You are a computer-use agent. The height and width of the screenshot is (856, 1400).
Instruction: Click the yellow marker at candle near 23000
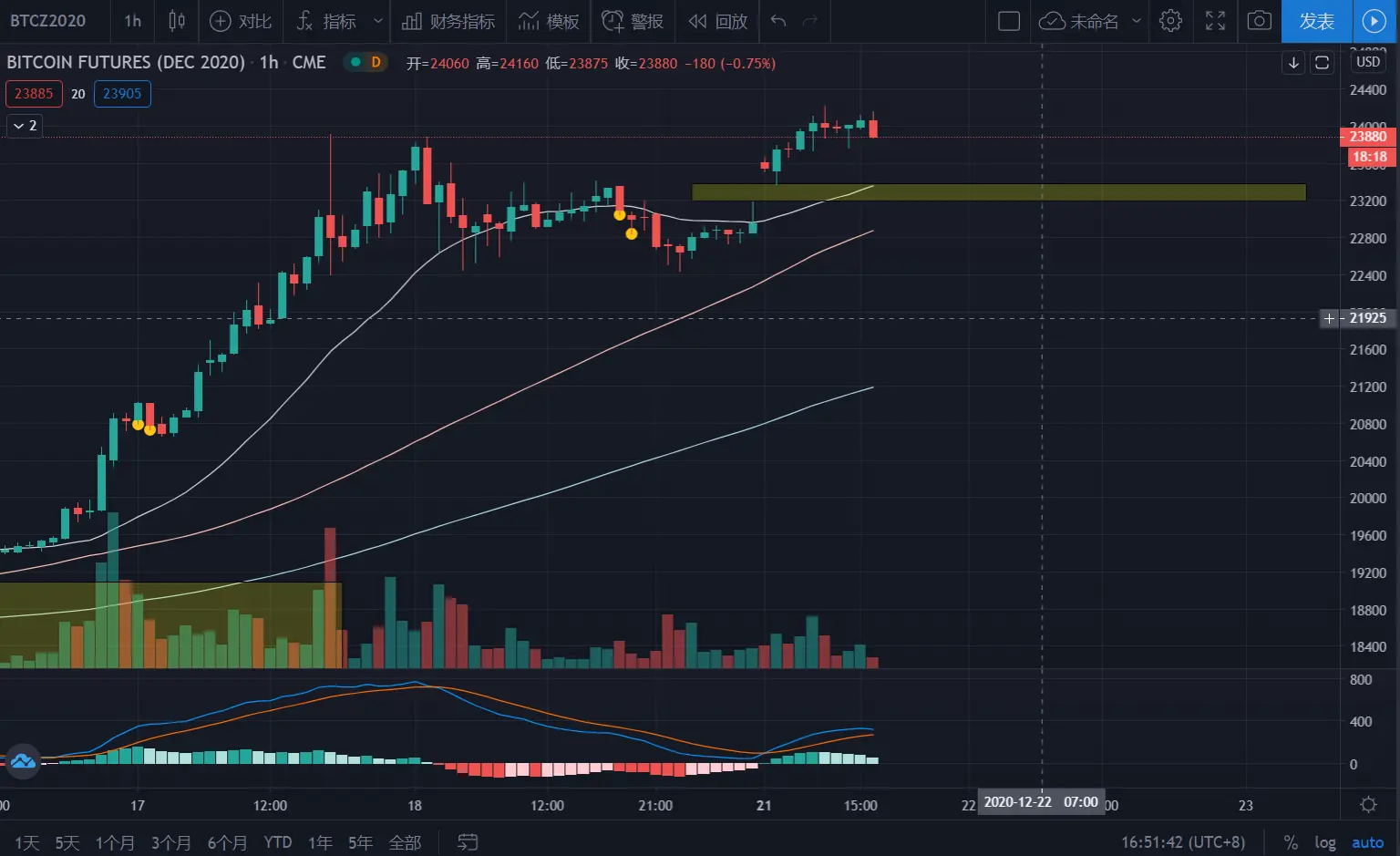click(620, 215)
